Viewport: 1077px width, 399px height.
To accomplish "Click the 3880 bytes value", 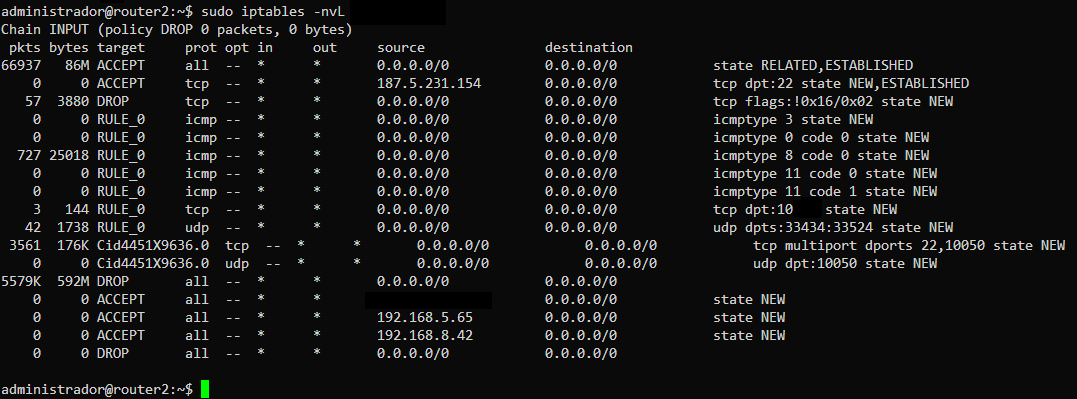I will (73, 102).
